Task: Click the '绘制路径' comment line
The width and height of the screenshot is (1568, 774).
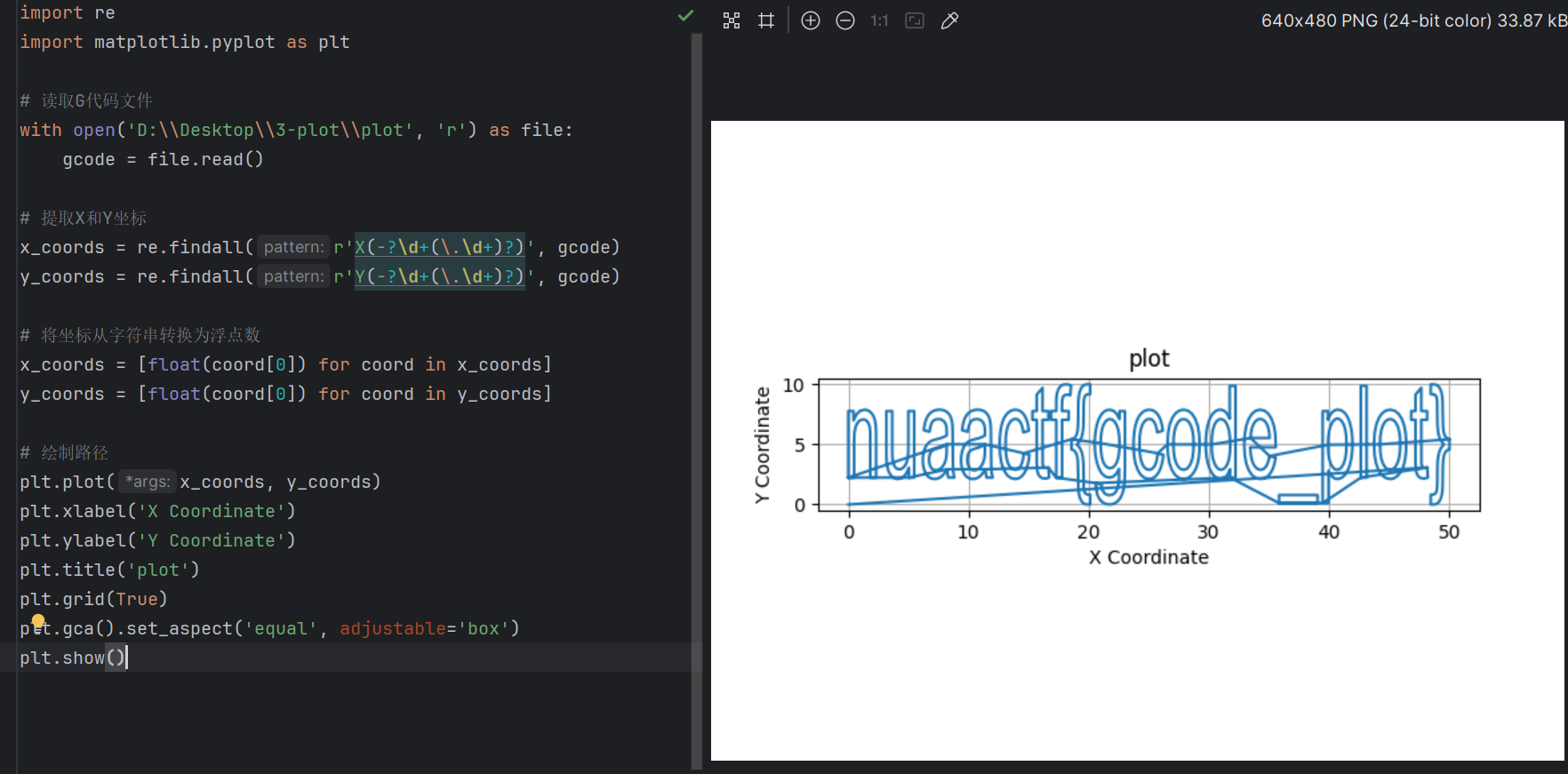Action: [x=64, y=452]
